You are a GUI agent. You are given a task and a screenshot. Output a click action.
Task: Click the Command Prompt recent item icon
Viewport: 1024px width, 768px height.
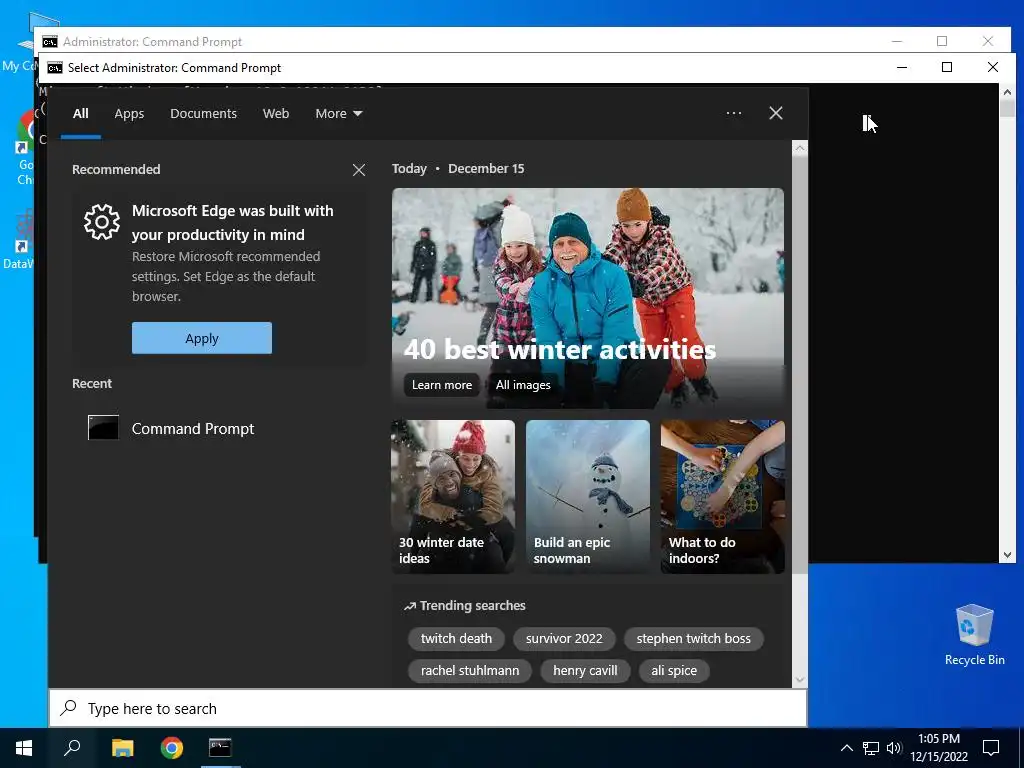[x=103, y=428]
